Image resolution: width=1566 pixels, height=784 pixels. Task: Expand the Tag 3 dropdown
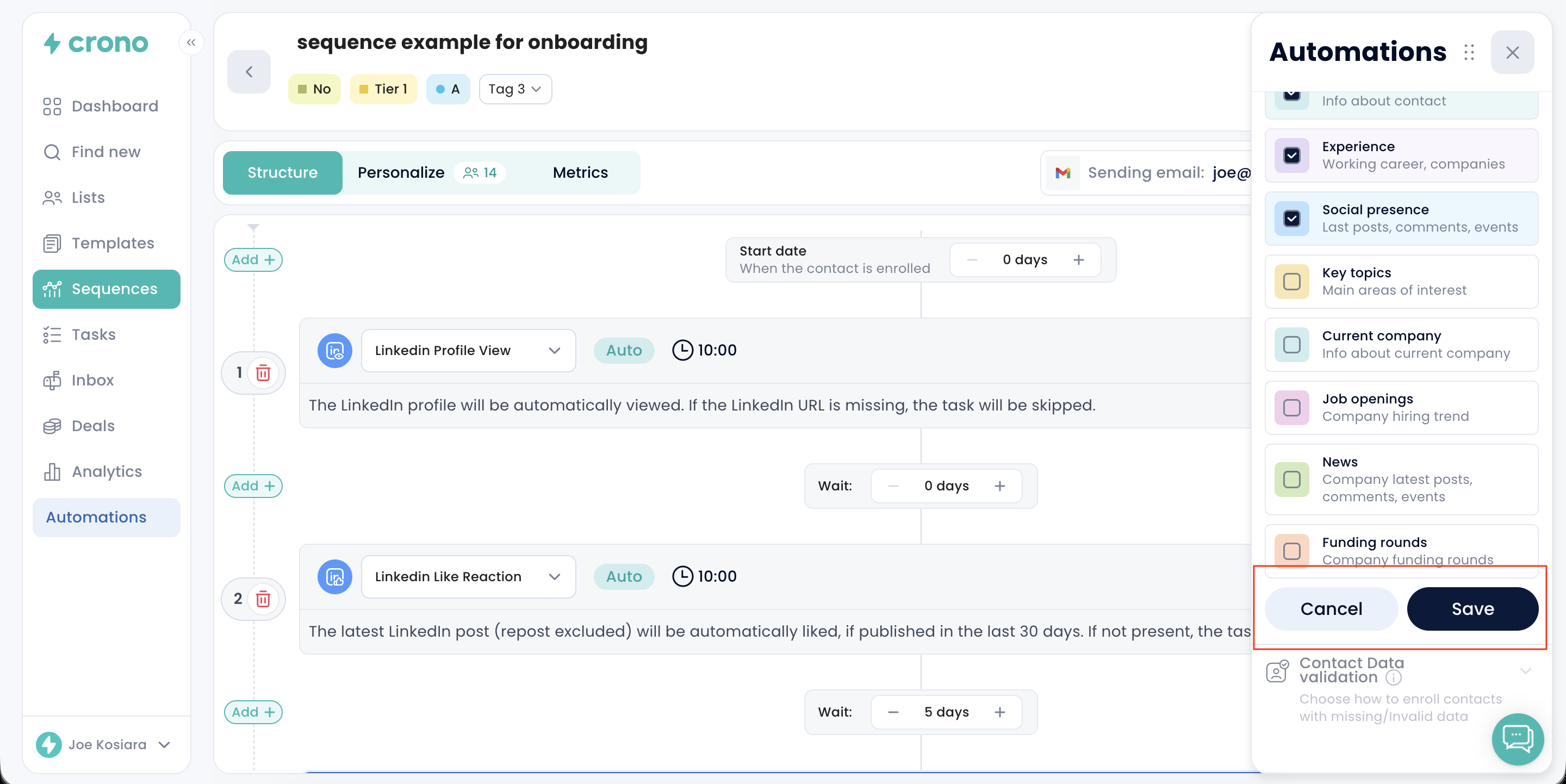click(x=515, y=89)
